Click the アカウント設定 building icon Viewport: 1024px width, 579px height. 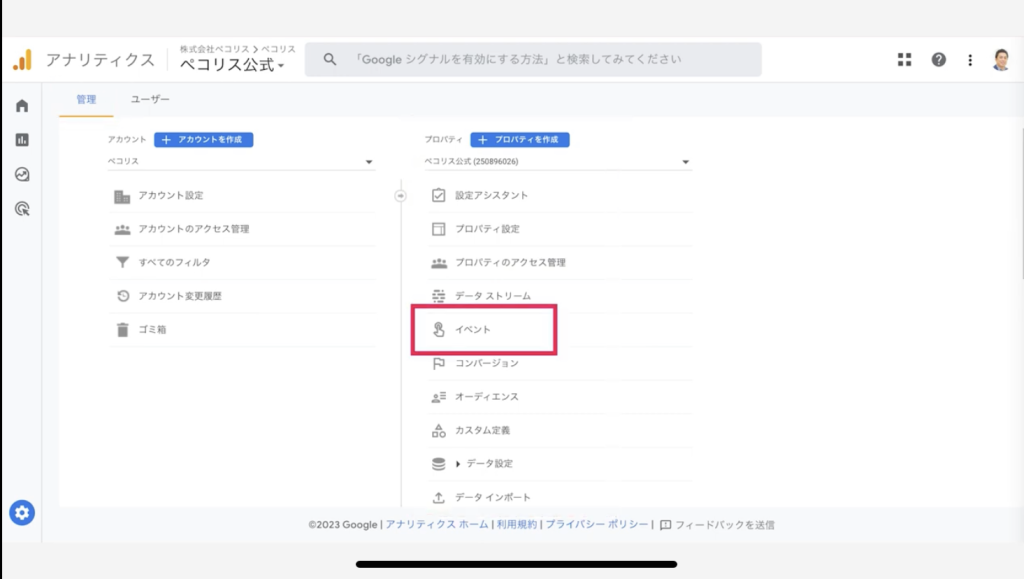(122, 196)
